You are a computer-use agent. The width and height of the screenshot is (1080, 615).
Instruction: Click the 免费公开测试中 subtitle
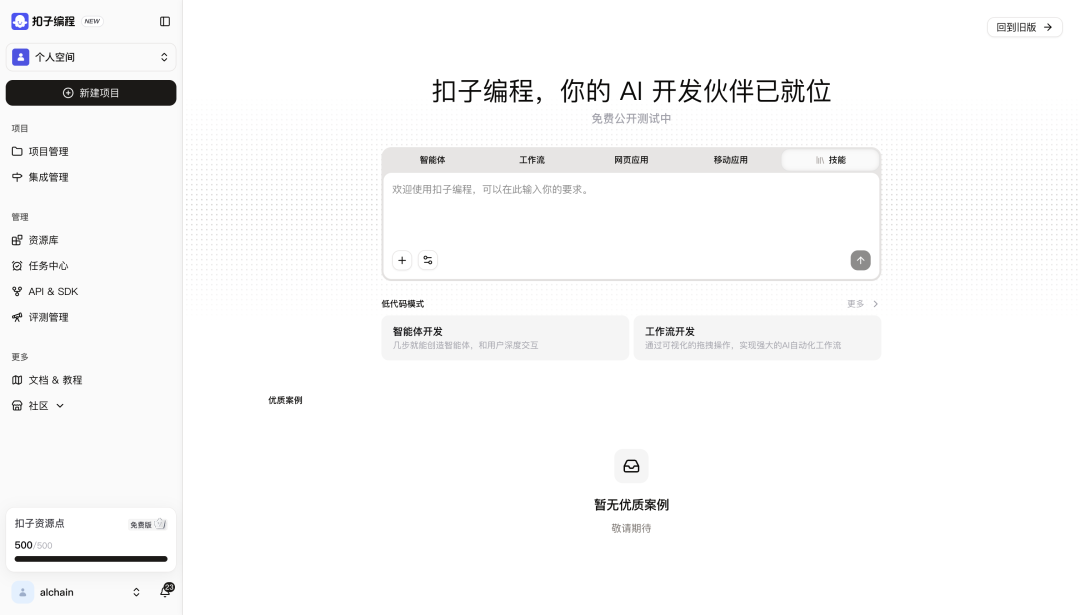(x=631, y=118)
